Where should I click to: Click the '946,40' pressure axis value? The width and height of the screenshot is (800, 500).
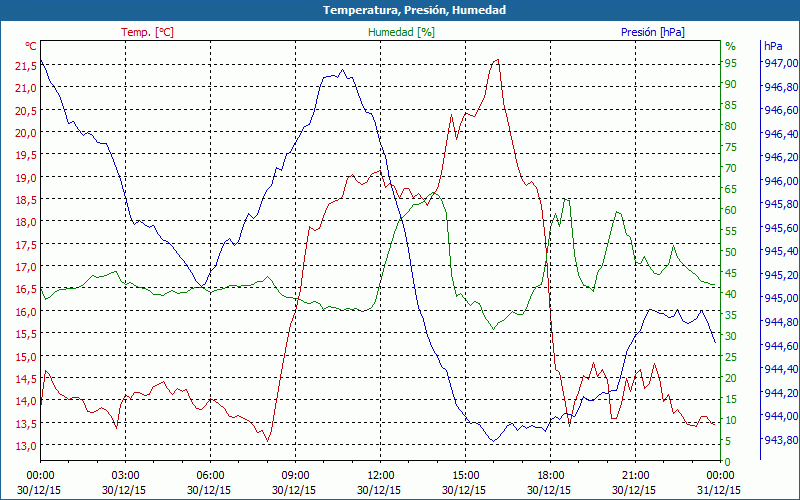[780, 134]
